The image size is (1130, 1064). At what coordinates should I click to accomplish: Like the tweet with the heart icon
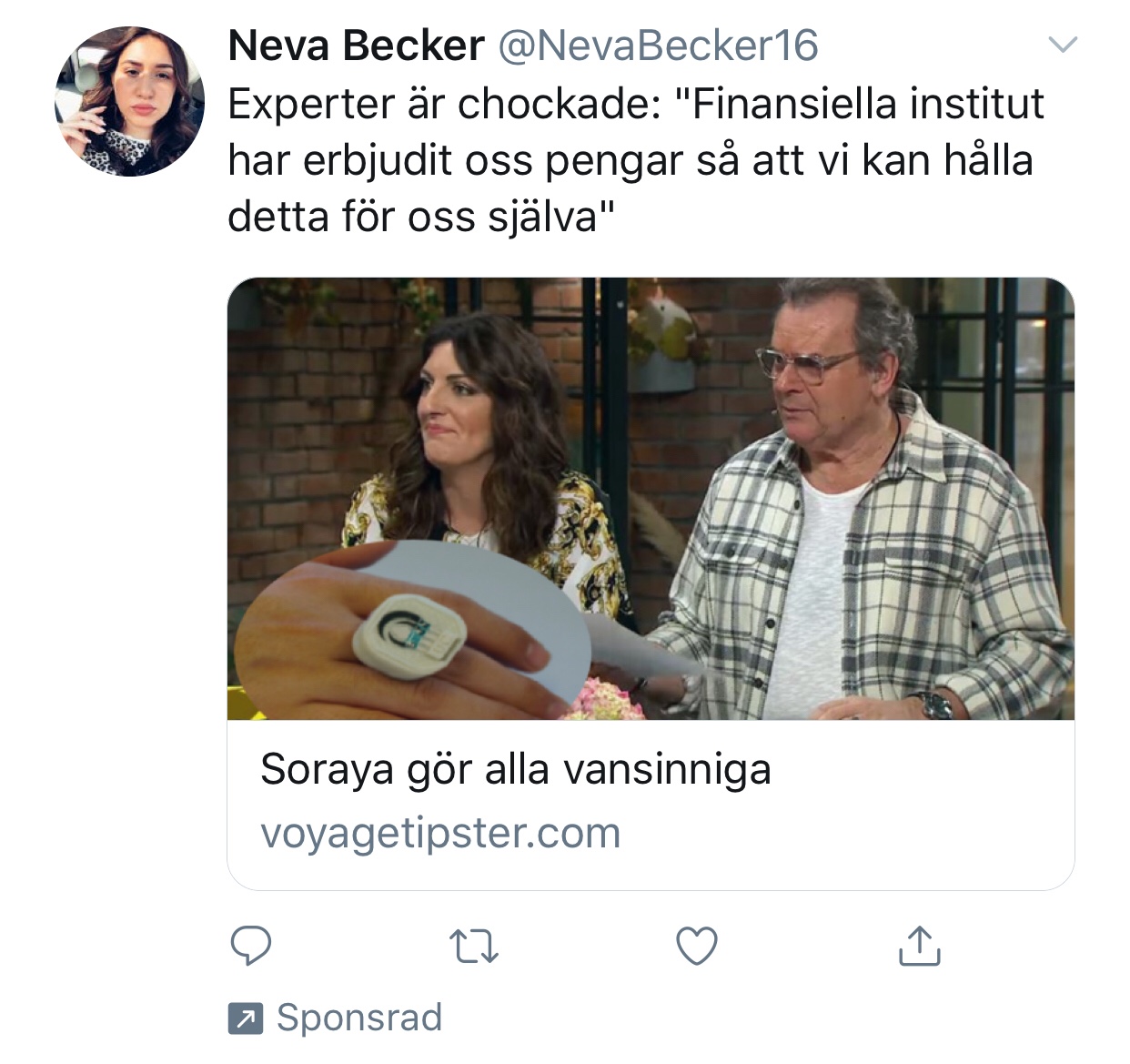coord(697,946)
